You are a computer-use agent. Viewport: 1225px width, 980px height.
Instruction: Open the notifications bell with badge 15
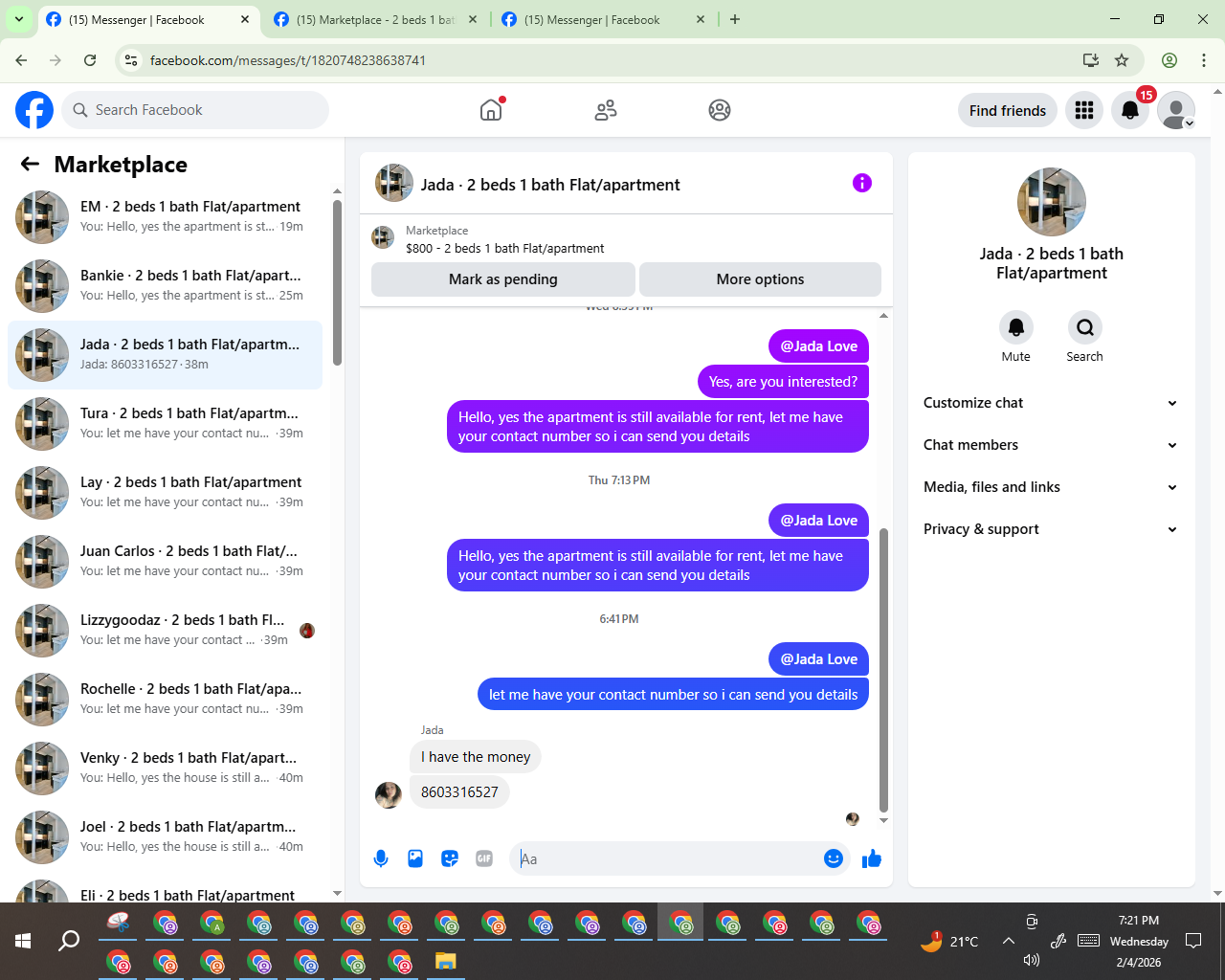(x=1130, y=110)
